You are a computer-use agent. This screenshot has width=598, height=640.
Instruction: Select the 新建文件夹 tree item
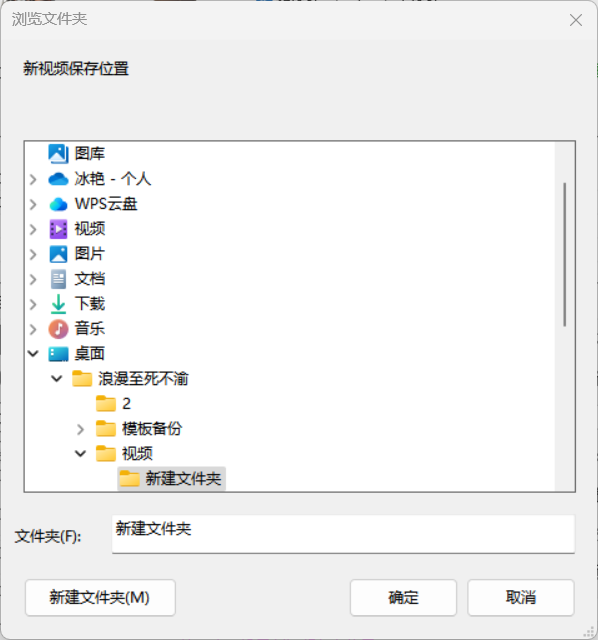pyautogui.click(x=171, y=478)
